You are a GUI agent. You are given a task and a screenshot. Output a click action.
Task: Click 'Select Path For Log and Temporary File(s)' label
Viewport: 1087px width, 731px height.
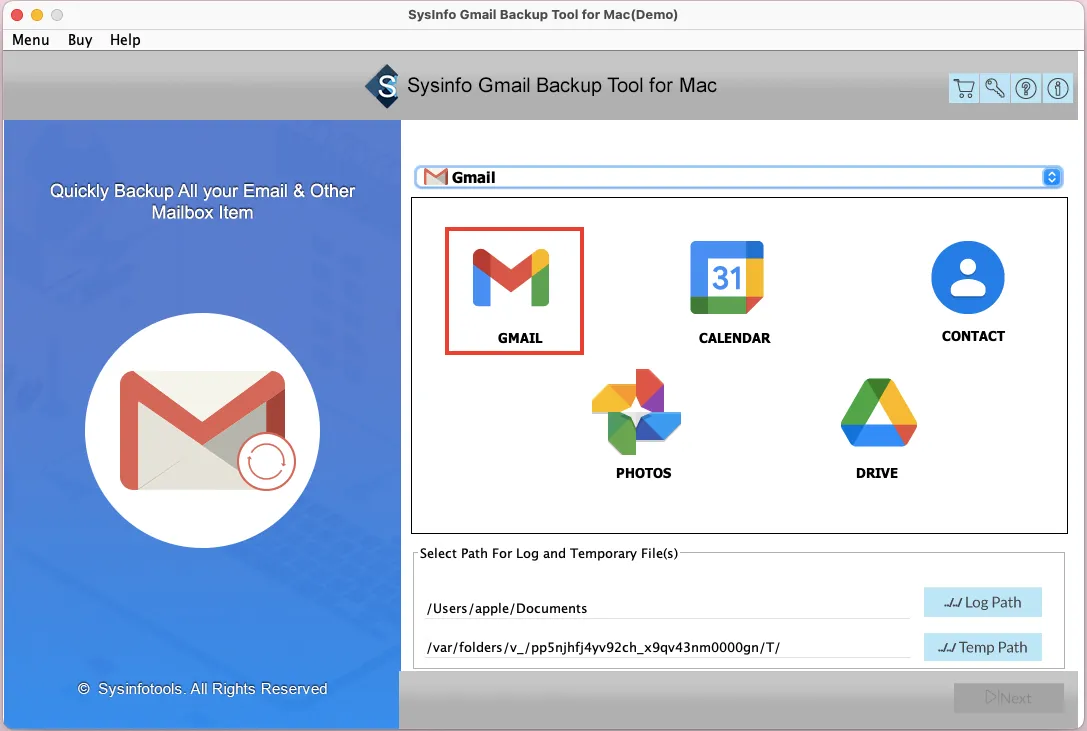(548, 553)
